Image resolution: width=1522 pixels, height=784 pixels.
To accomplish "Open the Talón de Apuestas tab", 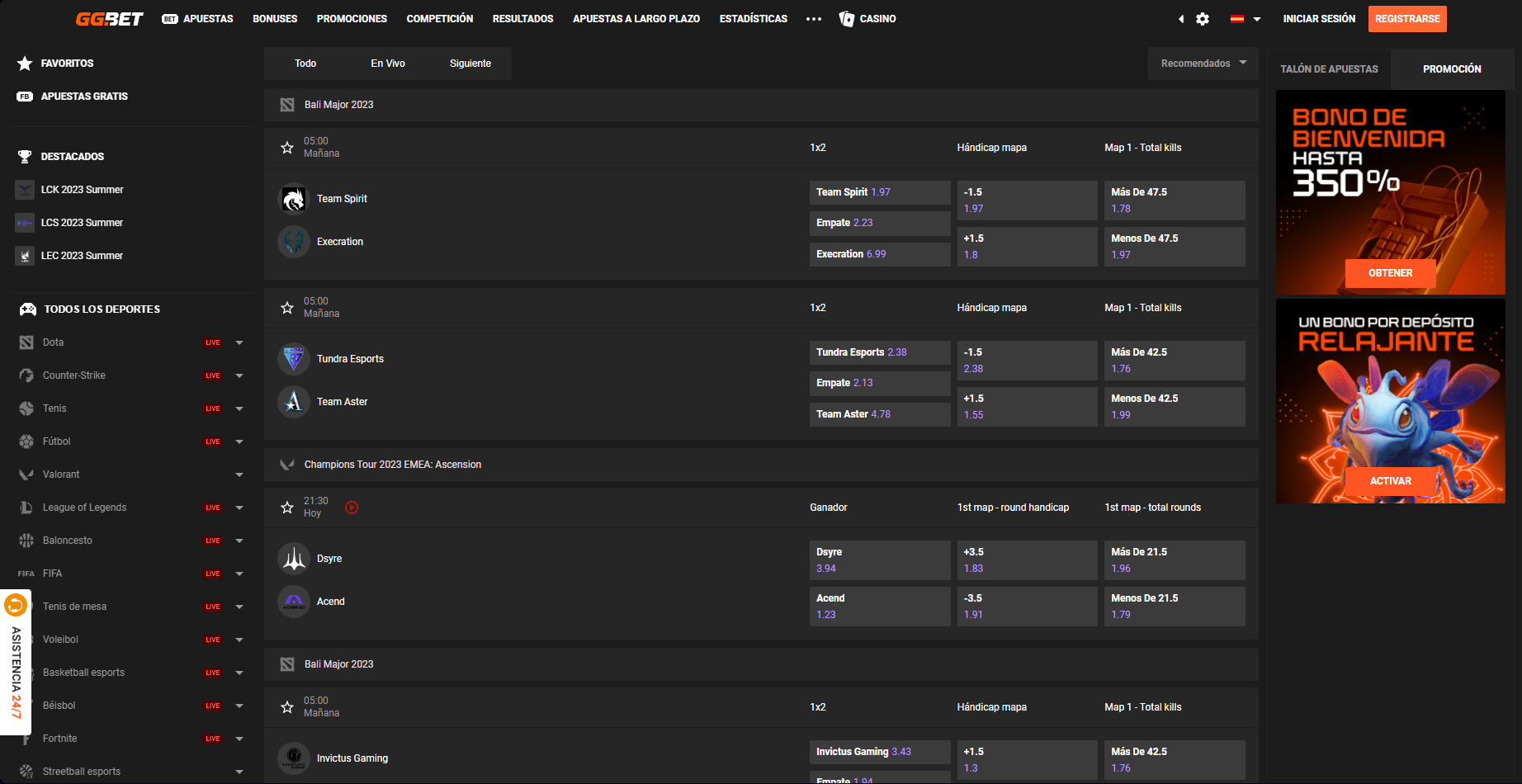I will tap(1329, 69).
